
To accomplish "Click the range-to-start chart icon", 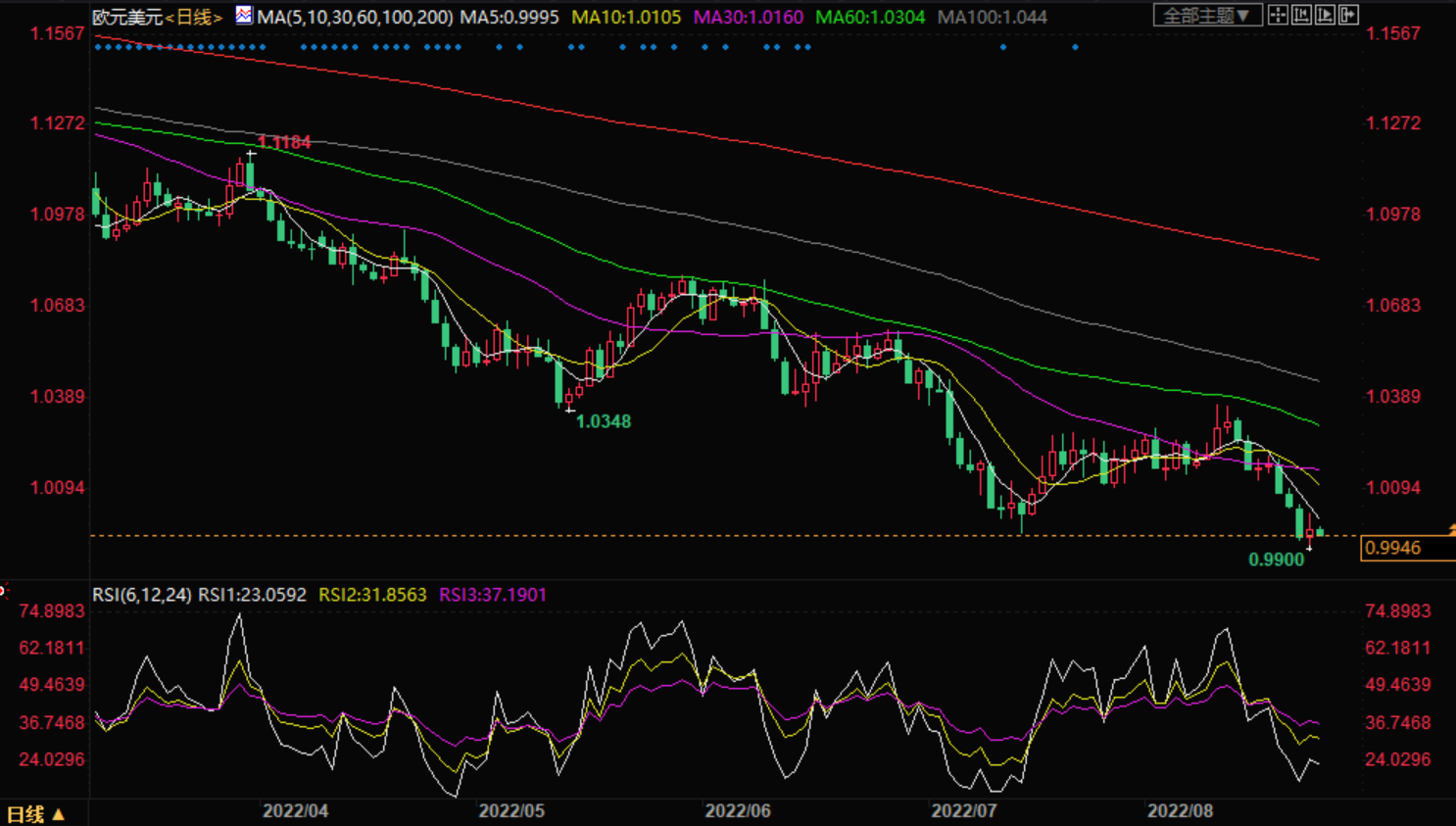I will (1301, 16).
